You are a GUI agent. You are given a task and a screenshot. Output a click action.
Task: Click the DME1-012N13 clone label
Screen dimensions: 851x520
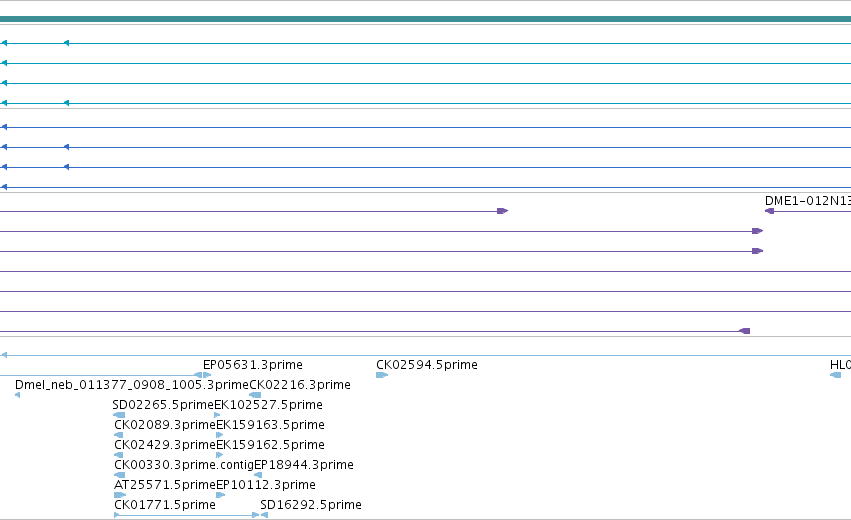pos(808,201)
